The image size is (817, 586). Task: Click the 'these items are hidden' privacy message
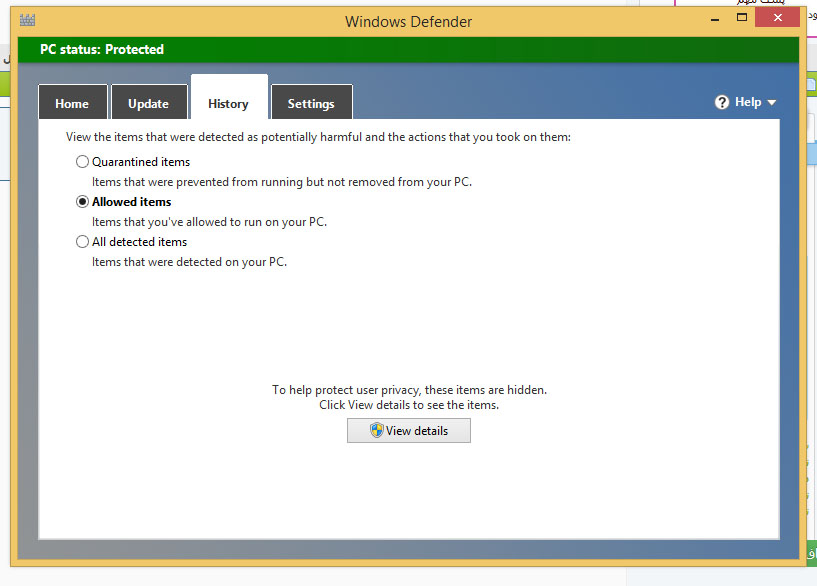pyautogui.click(x=409, y=390)
